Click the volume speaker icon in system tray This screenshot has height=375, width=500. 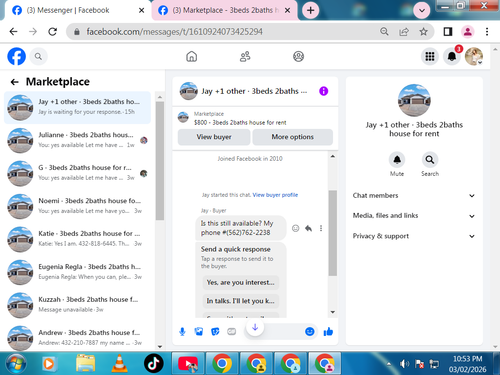pos(404,364)
